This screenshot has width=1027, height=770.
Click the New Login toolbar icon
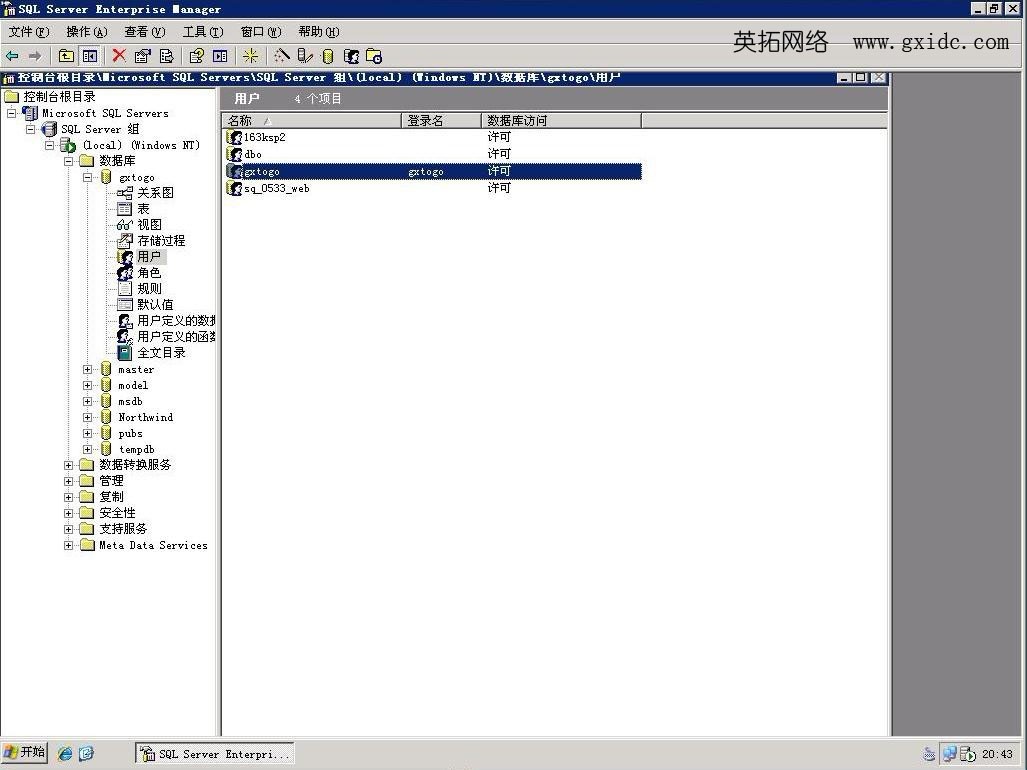click(x=351, y=56)
